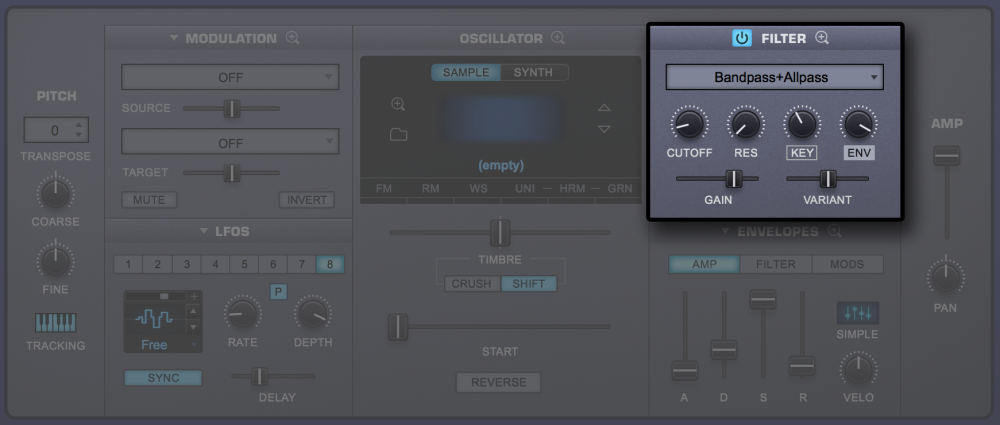The height and width of the screenshot is (425, 1000).
Task: Toggle the modulation INVERT button
Action: [x=307, y=200]
